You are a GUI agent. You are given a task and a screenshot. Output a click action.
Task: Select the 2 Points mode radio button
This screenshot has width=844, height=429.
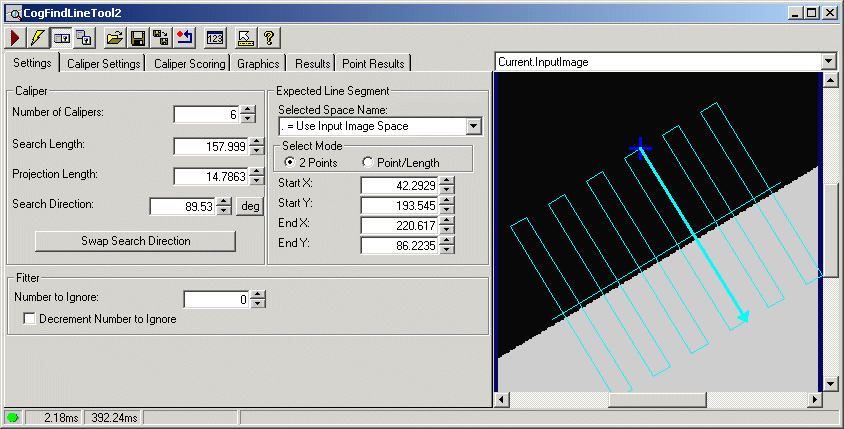290,162
